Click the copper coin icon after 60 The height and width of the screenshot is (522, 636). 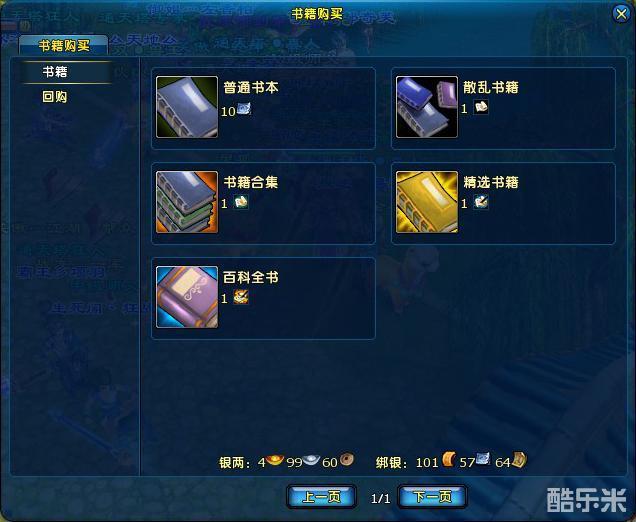point(347,460)
